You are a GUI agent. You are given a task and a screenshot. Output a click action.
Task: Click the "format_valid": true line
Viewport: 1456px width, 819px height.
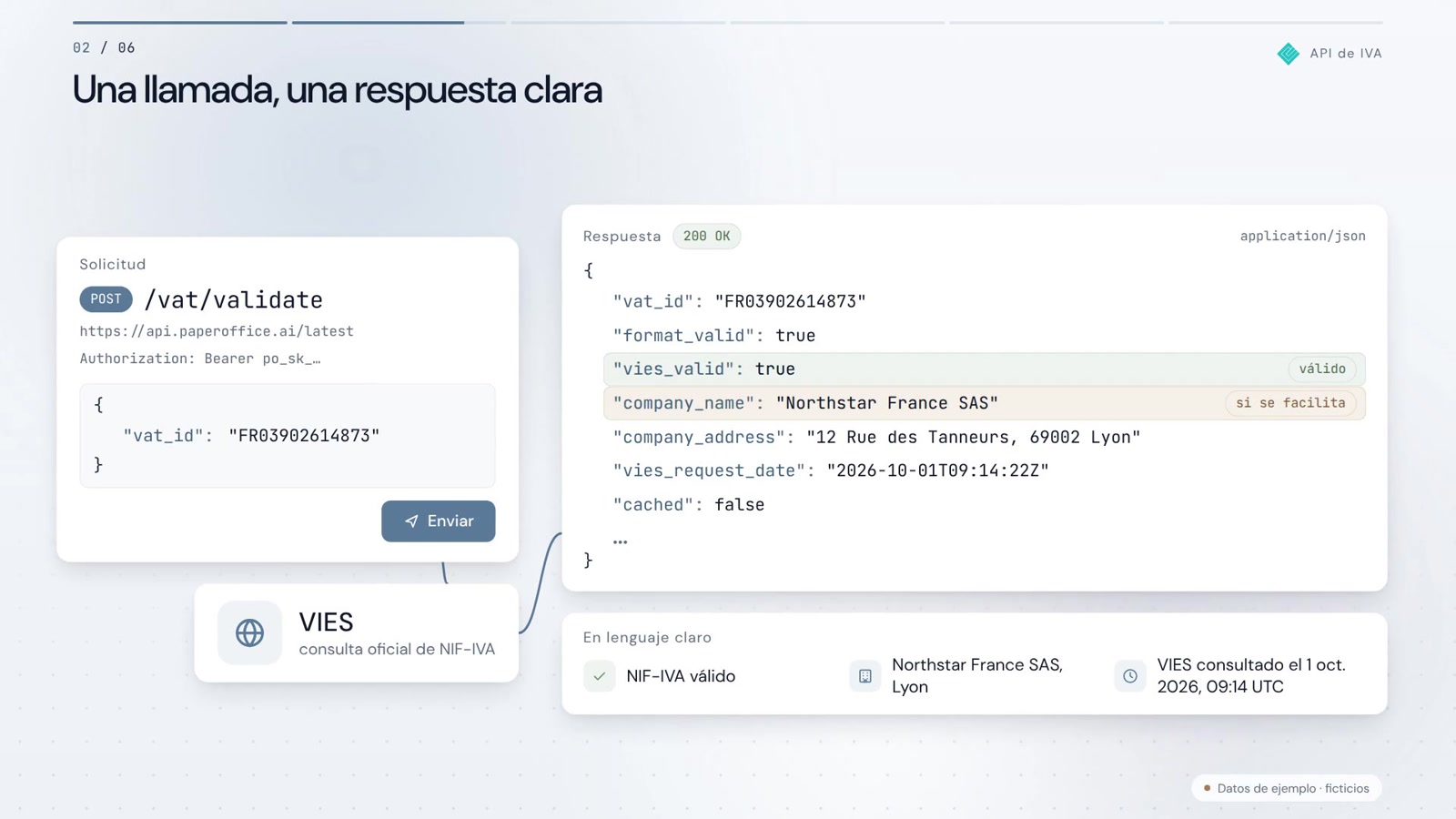click(x=714, y=336)
